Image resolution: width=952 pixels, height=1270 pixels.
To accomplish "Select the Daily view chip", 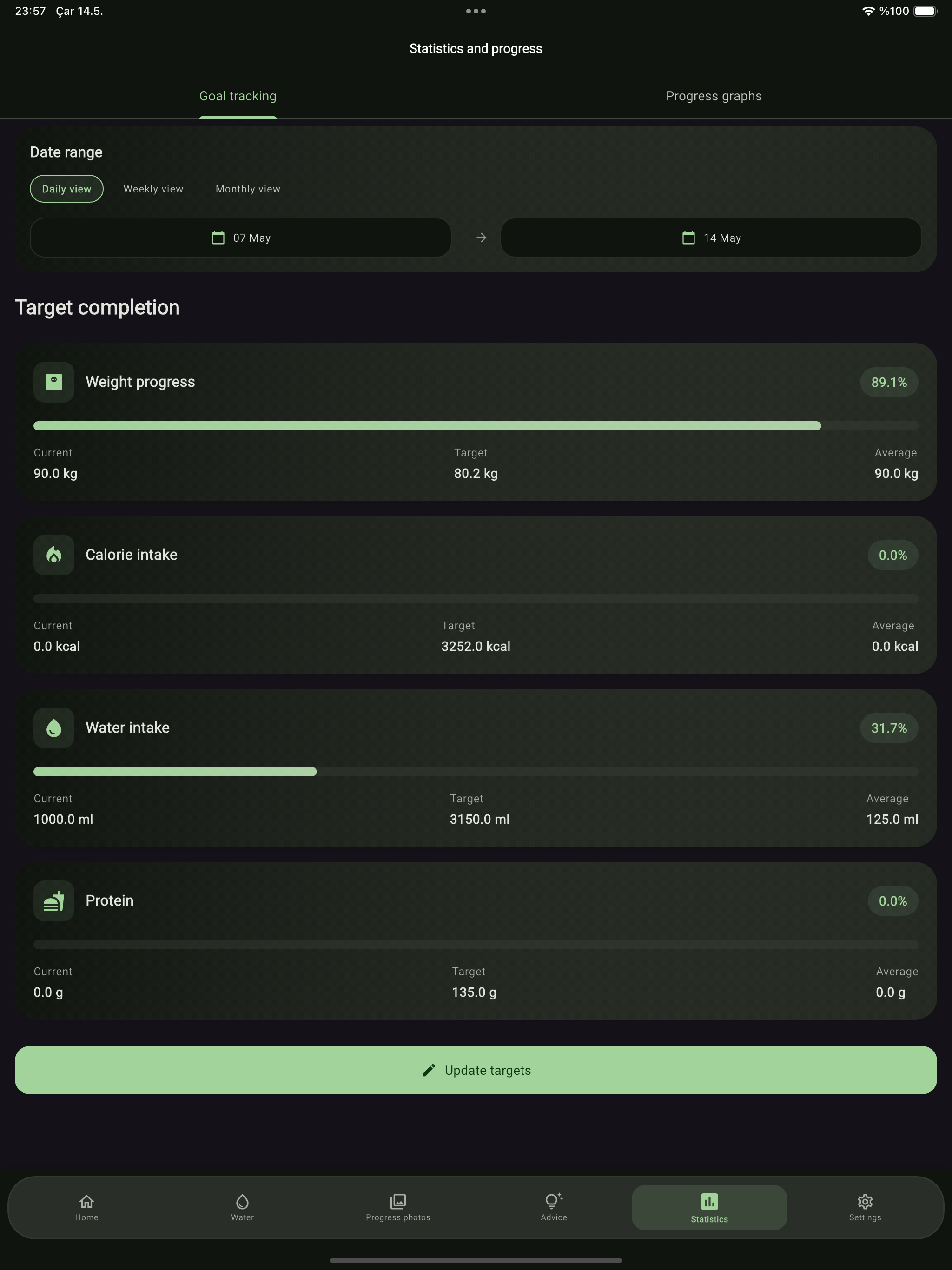I will coord(66,189).
